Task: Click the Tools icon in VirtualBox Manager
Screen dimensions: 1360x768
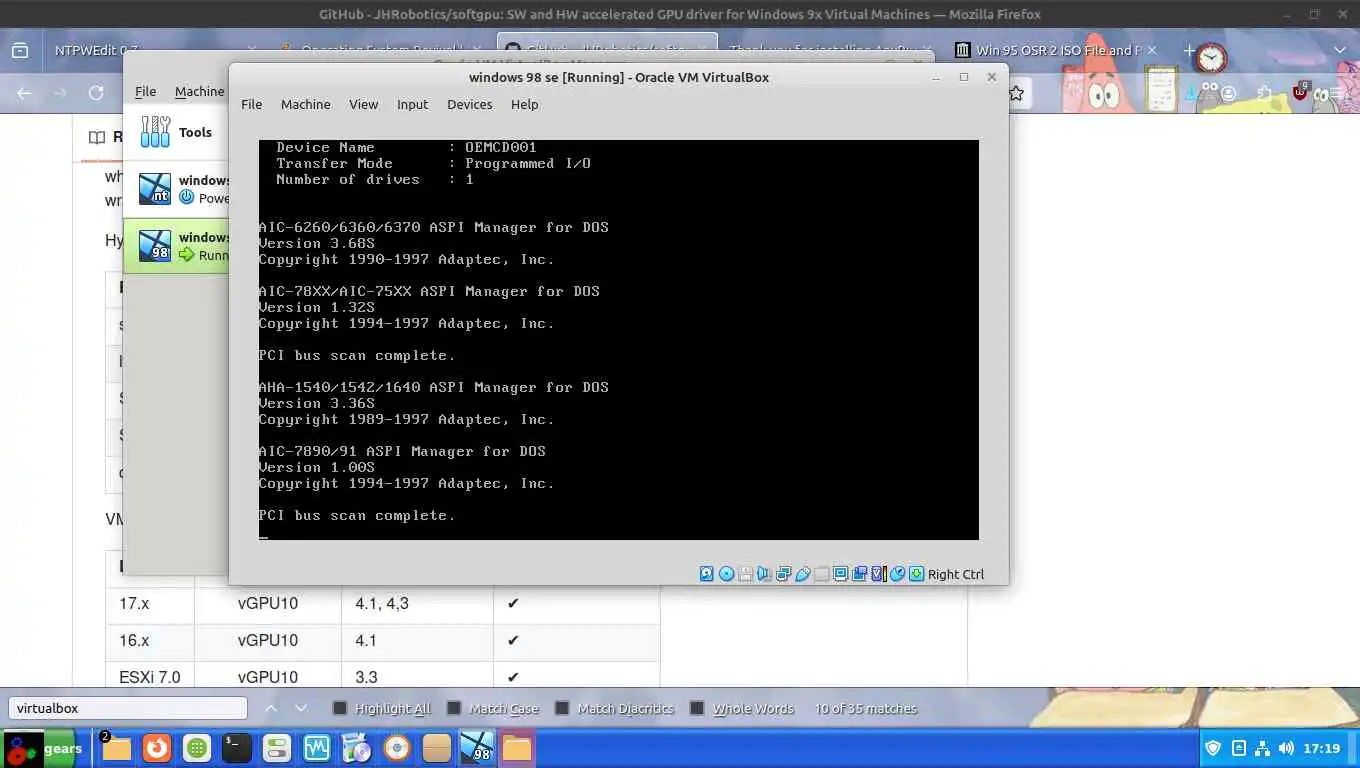Action: (155, 132)
